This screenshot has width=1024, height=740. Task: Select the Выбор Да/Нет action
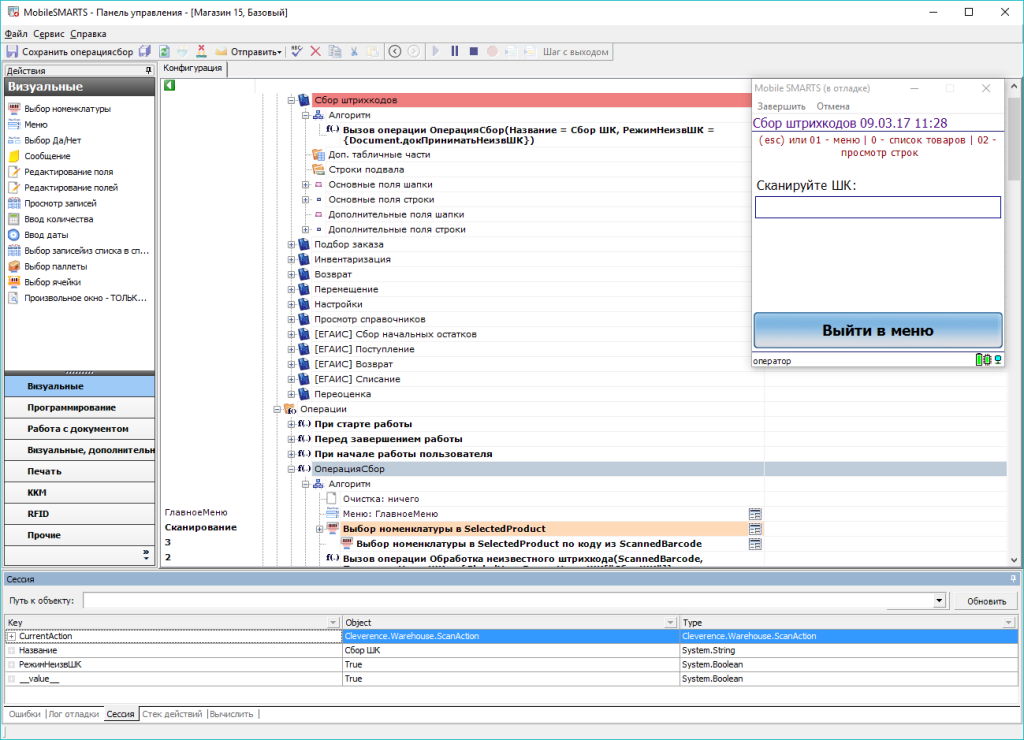point(53,140)
